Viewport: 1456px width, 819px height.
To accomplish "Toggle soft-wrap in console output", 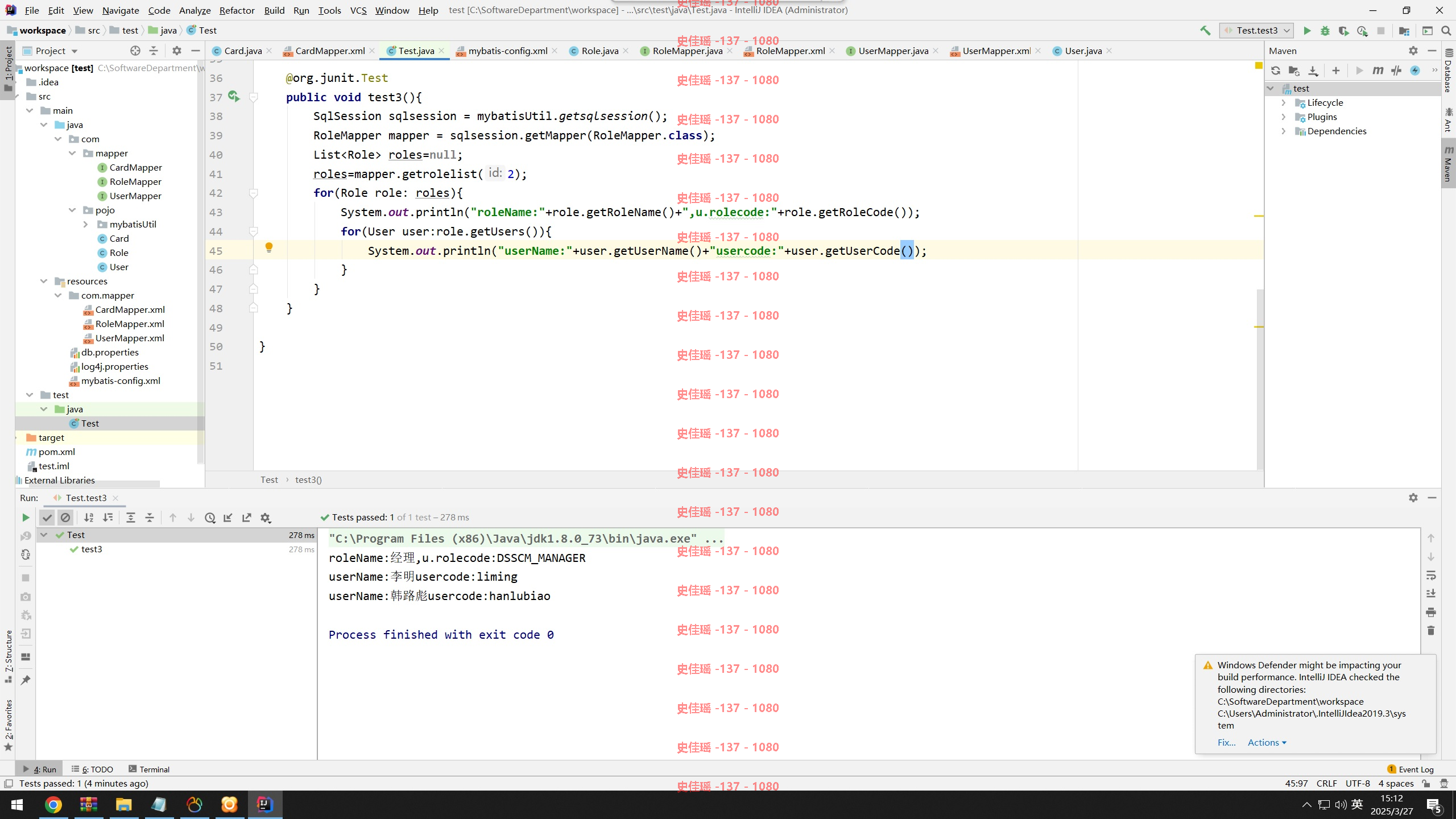I will click(x=1431, y=575).
